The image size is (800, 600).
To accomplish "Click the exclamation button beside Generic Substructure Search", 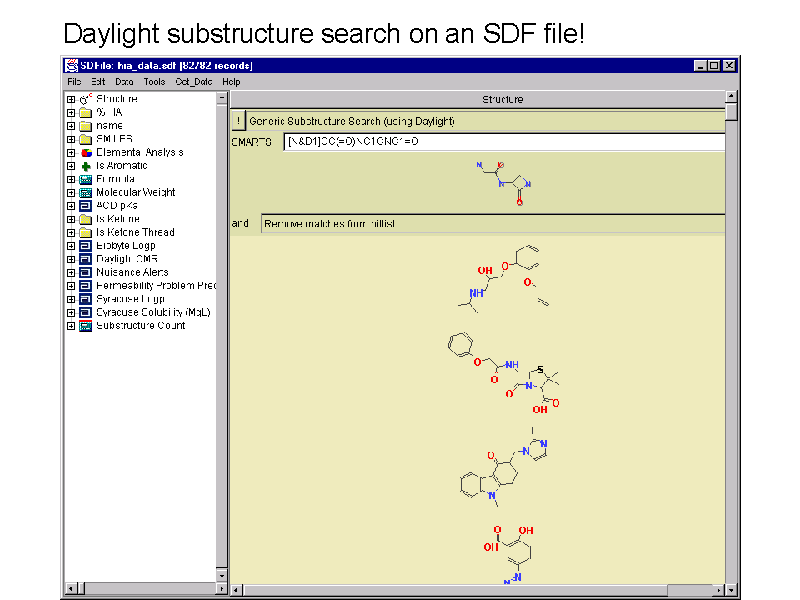I will (x=238, y=121).
